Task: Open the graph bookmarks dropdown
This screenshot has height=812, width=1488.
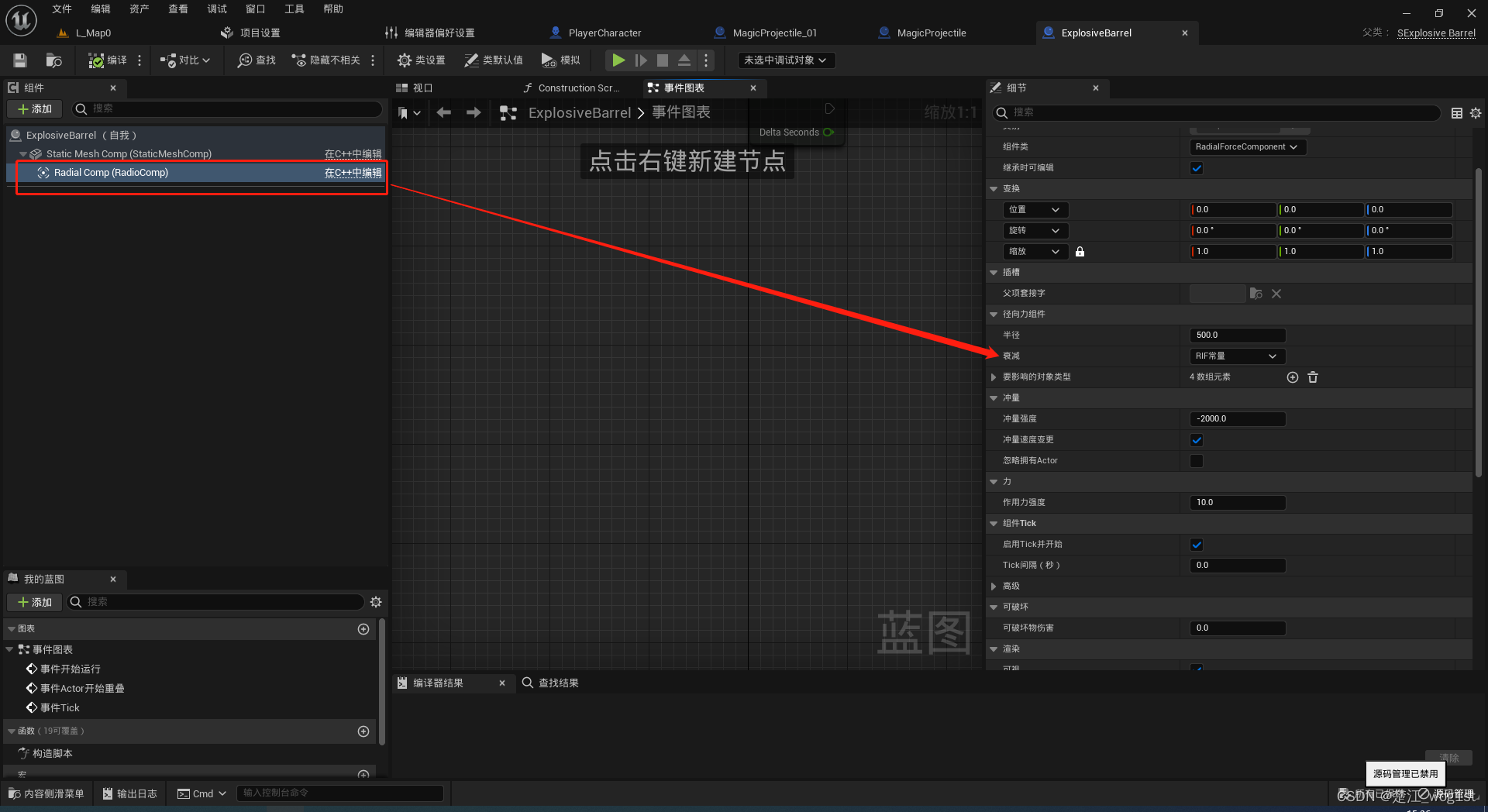Action: point(409,113)
